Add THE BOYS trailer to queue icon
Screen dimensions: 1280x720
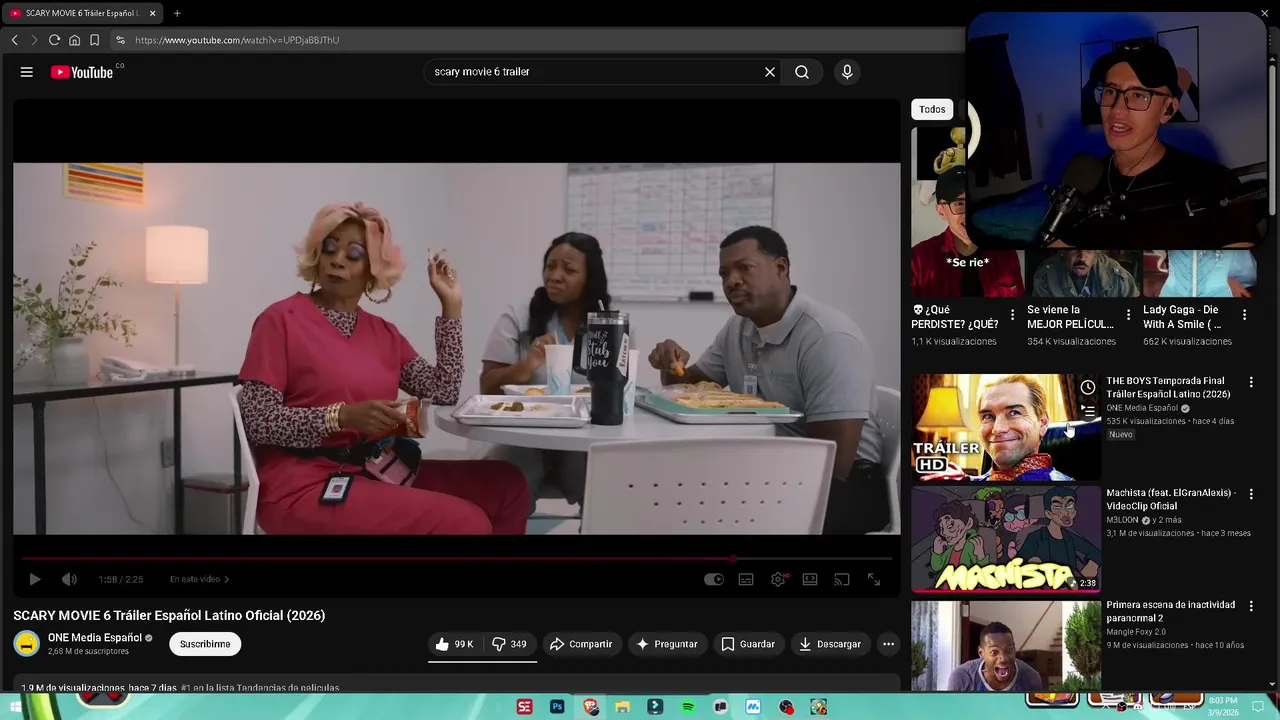(x=1088, y=410)
